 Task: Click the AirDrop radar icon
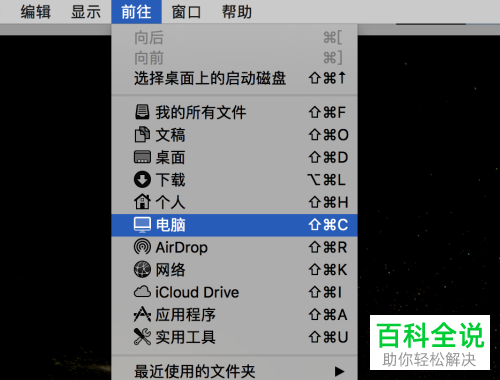142,247
